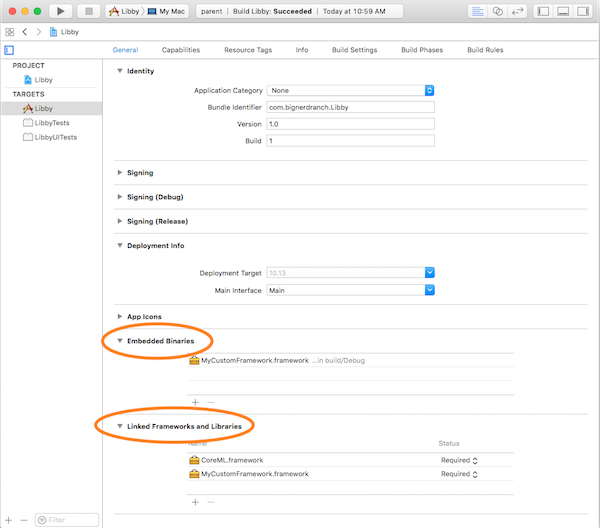Choose the My Mac run destination
Viewport: 600px width, 528px height.
pyautogui.click(x=166, y=11)
